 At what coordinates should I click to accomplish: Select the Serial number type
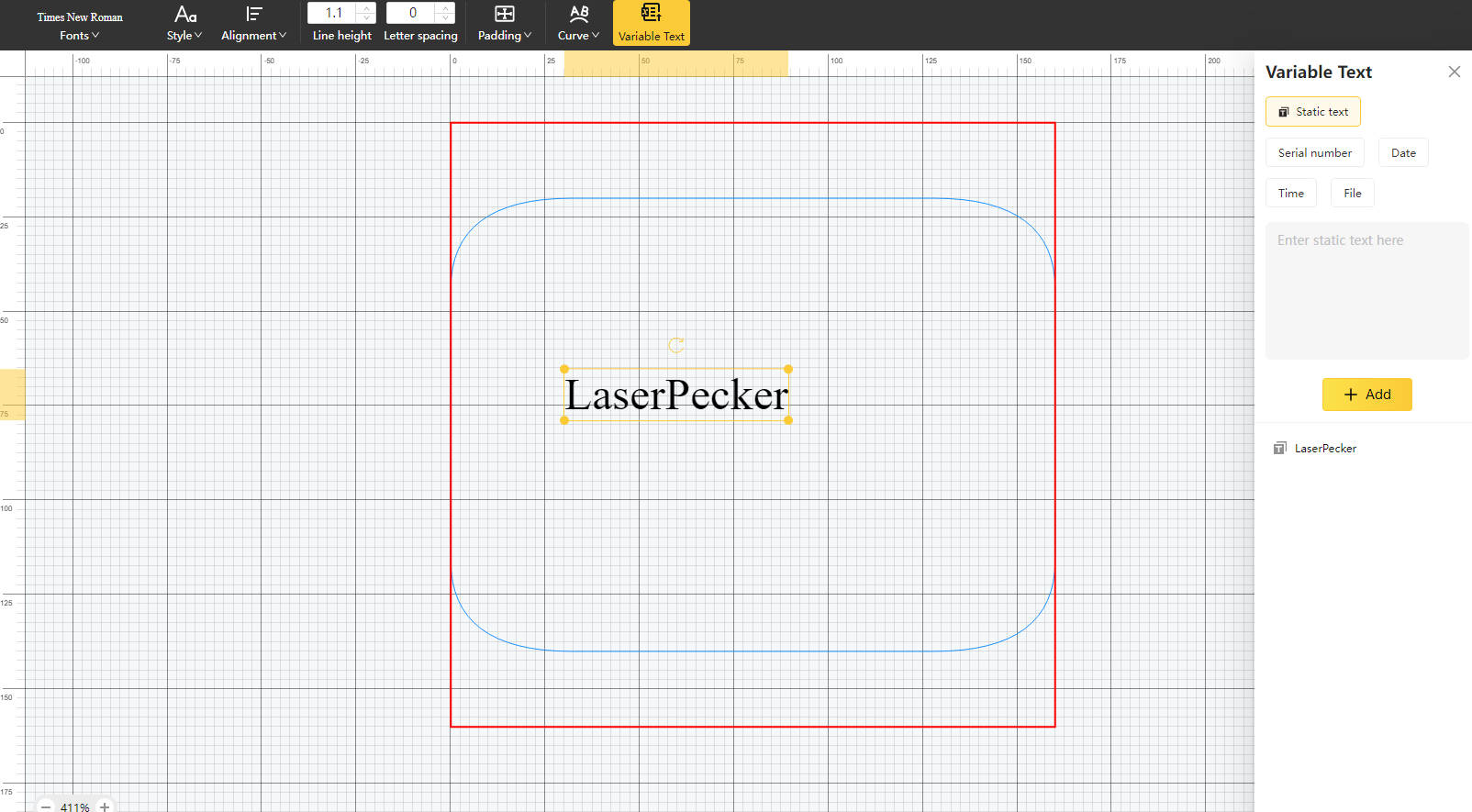1314,152
